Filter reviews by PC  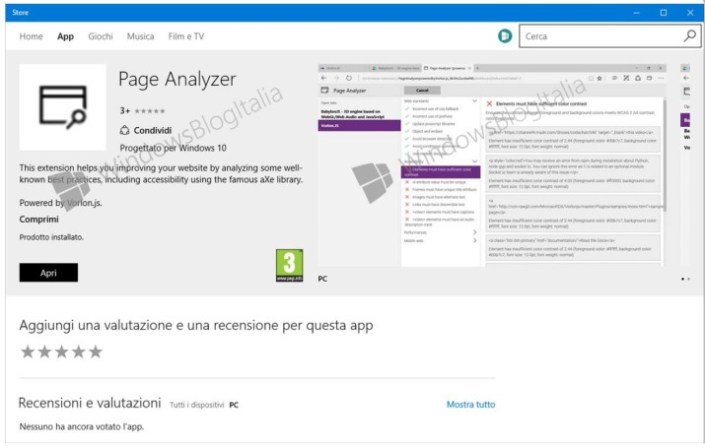pyautogui.click(x=234, y=405)
